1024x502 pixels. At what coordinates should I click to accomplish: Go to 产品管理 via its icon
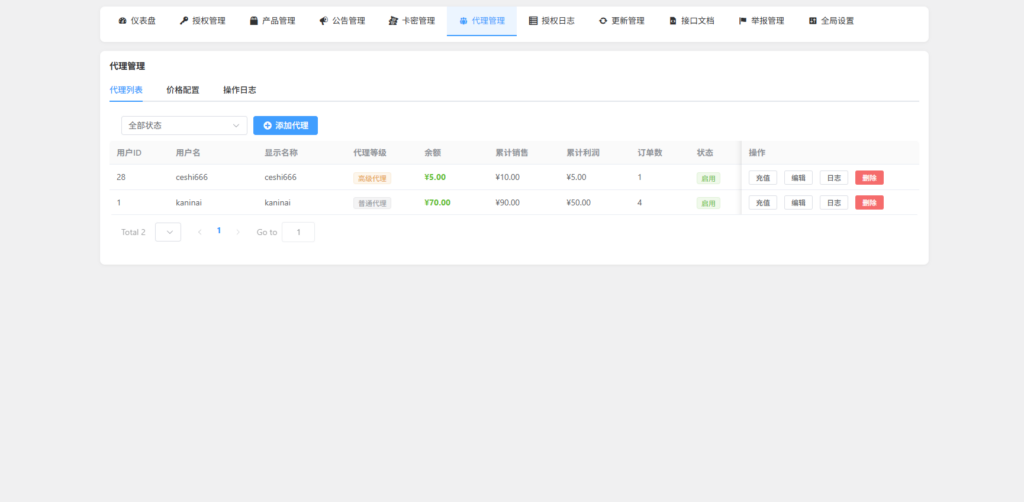254,21
